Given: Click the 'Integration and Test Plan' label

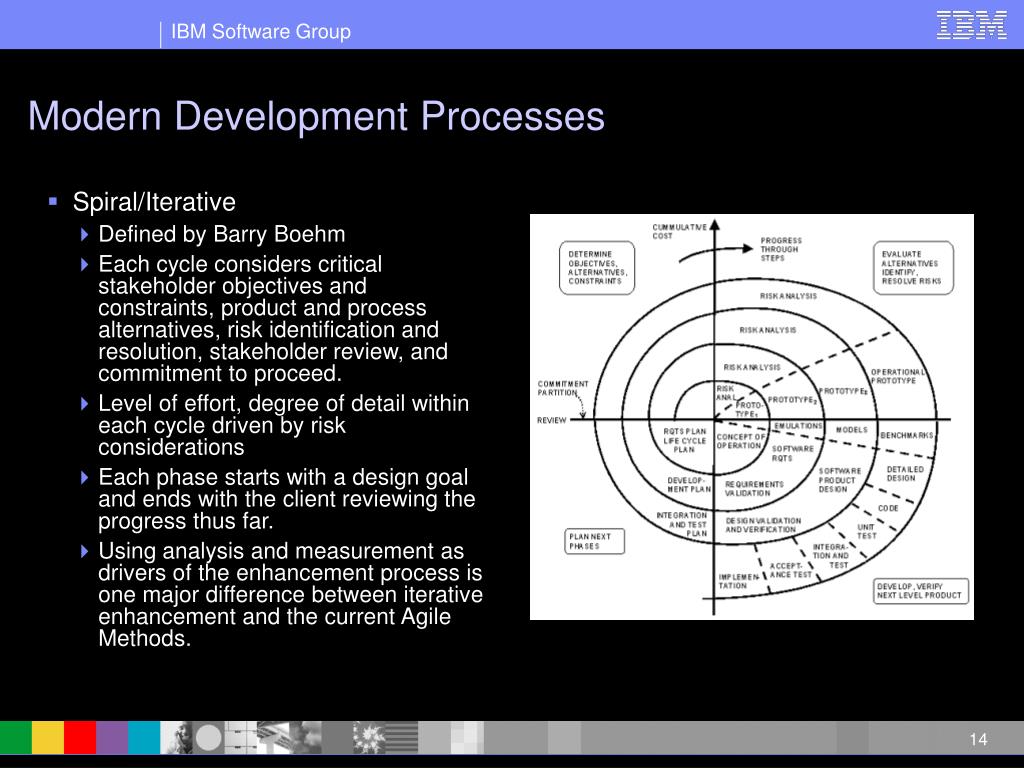Looking at the screenshot, I should [x=682, y=524].
